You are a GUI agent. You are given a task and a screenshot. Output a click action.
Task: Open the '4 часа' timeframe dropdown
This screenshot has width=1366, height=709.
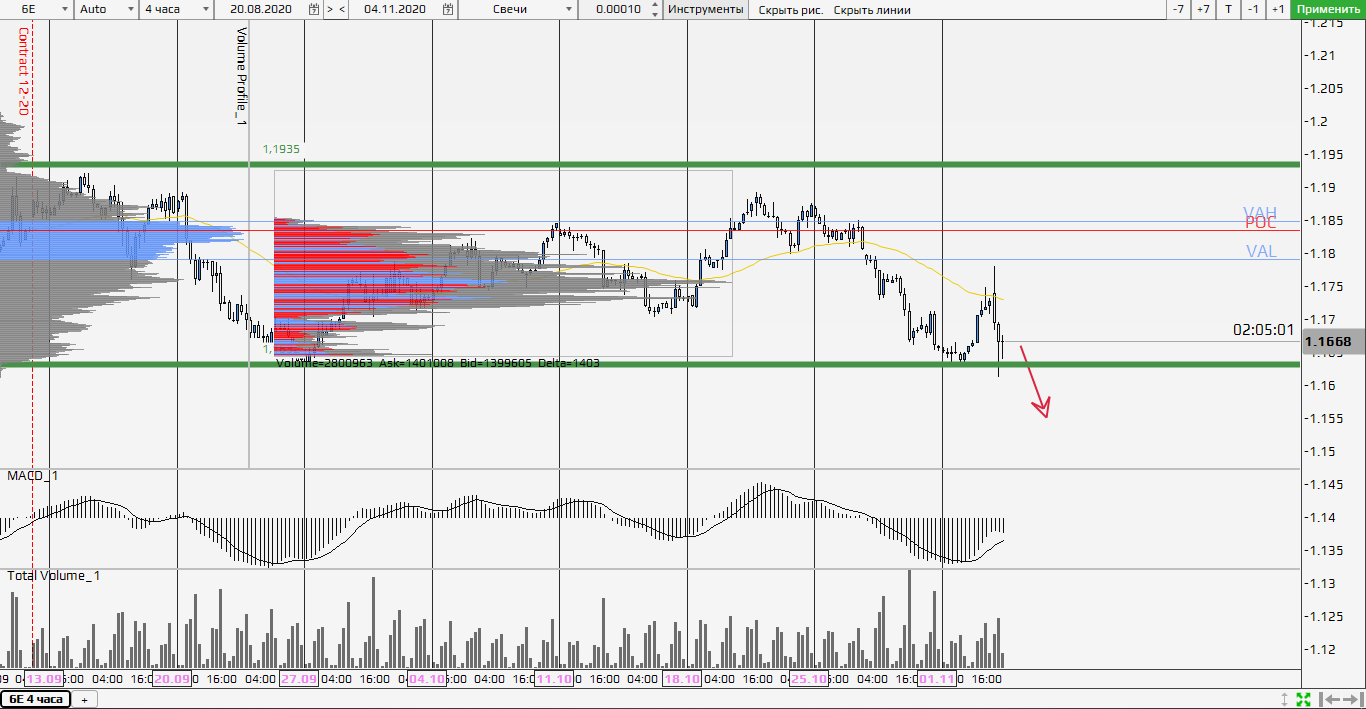(x=205, y=9)
